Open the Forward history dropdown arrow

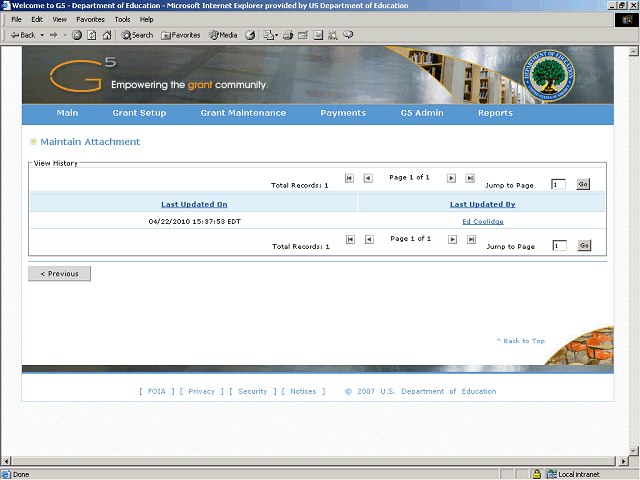coord(65,35)
